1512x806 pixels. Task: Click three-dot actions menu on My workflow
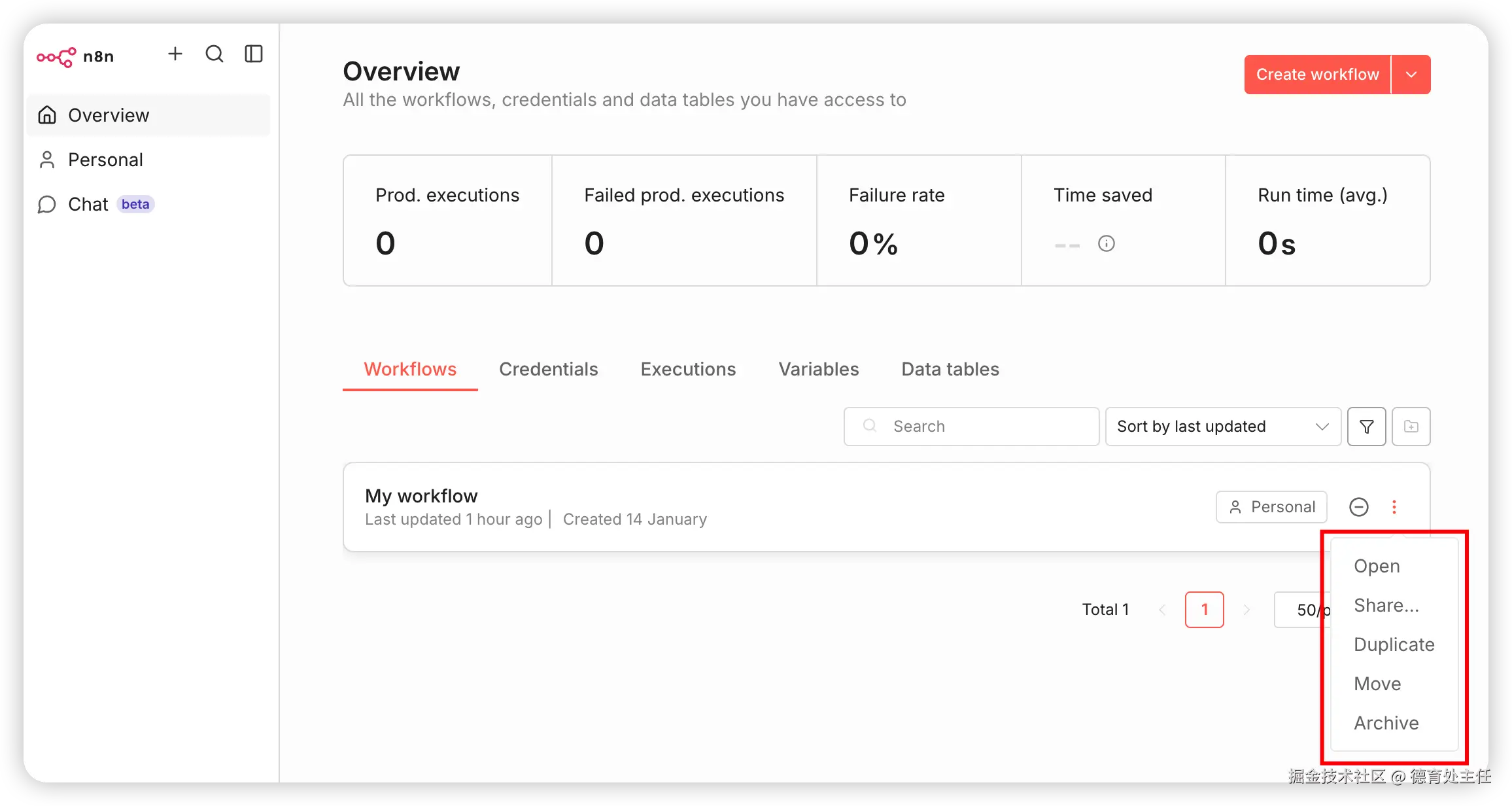1394,507
